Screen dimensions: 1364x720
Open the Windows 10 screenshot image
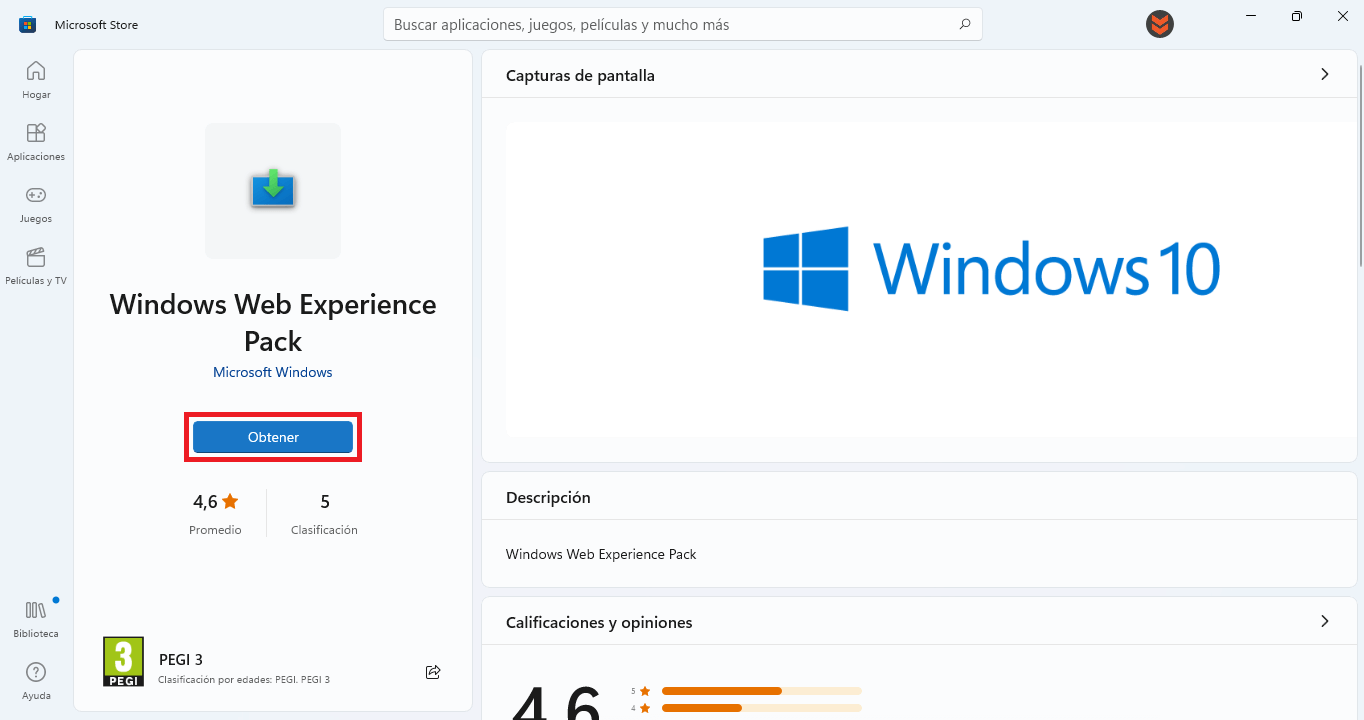tap(930, 280)
